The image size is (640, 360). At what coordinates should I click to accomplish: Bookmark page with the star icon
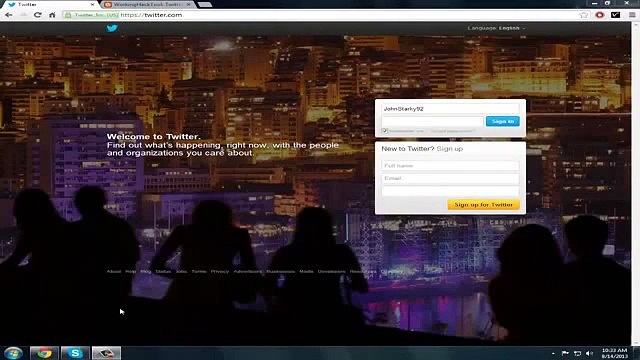pyautogui.click(x=584, y=15)
